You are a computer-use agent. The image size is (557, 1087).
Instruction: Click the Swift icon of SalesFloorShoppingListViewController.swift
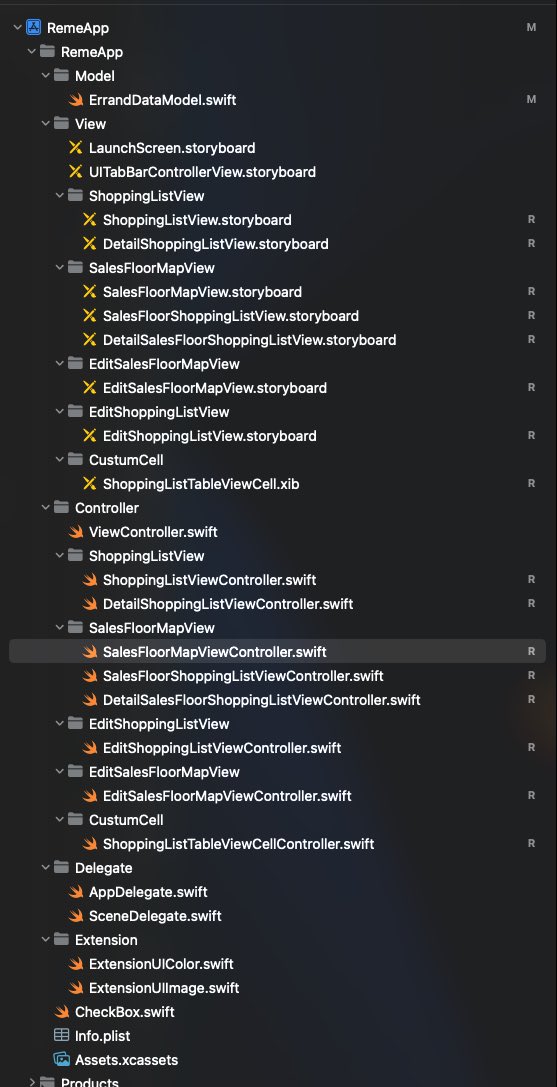[x=90, y=675]
